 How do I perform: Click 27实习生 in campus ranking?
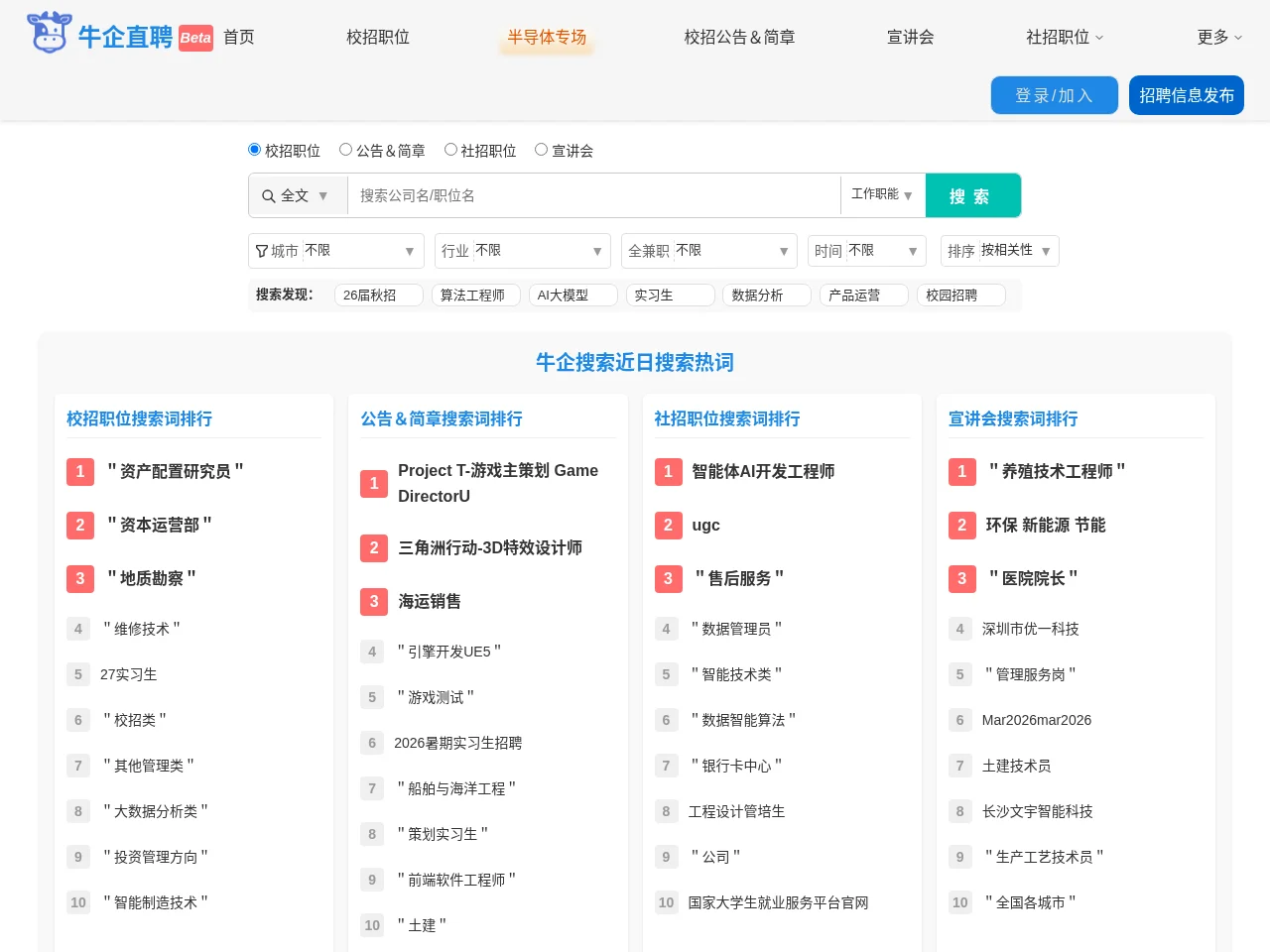[x=129, y=674]
